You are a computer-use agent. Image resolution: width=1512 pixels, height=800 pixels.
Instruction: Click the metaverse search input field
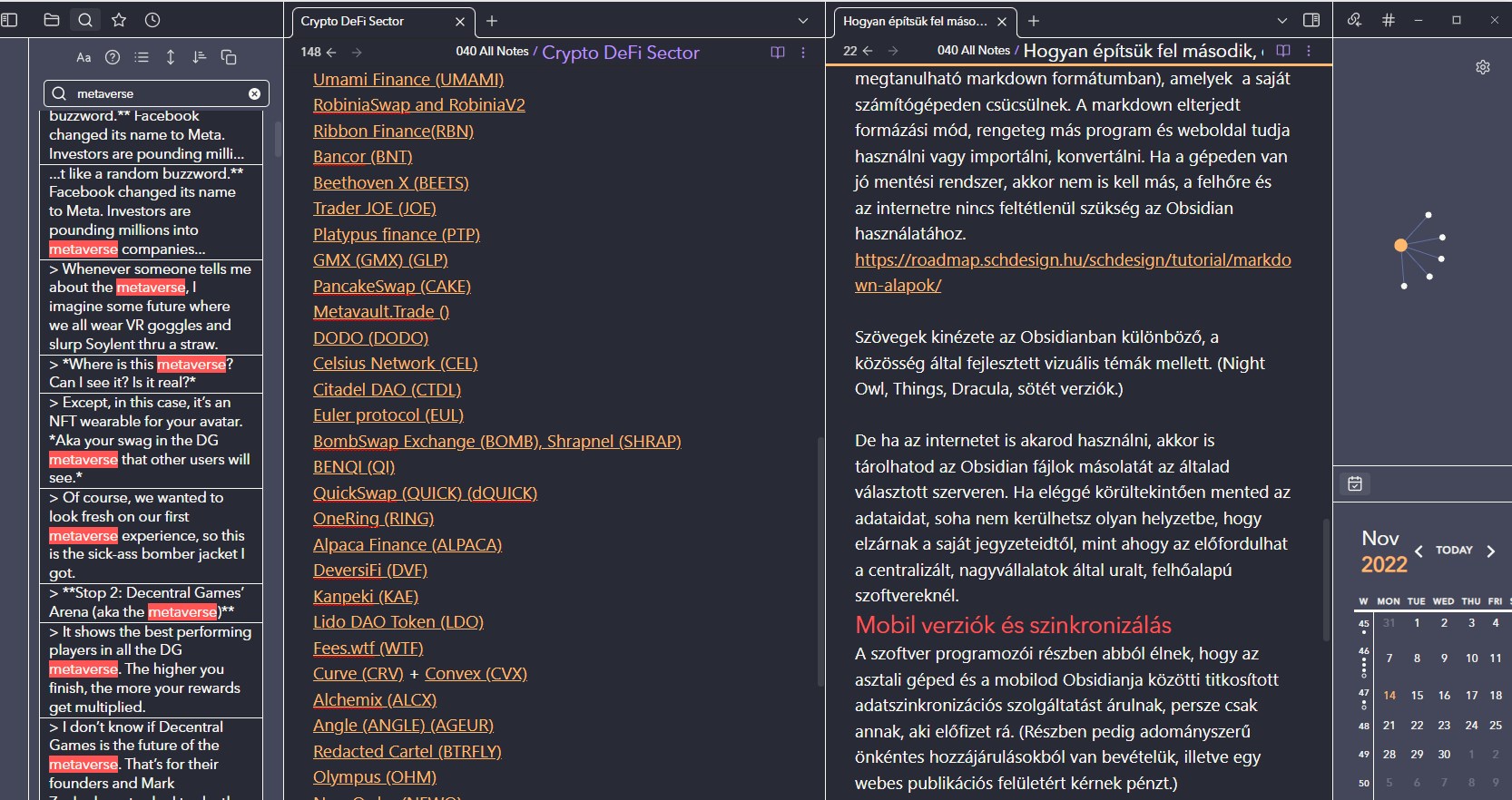[x=156, y=93]
